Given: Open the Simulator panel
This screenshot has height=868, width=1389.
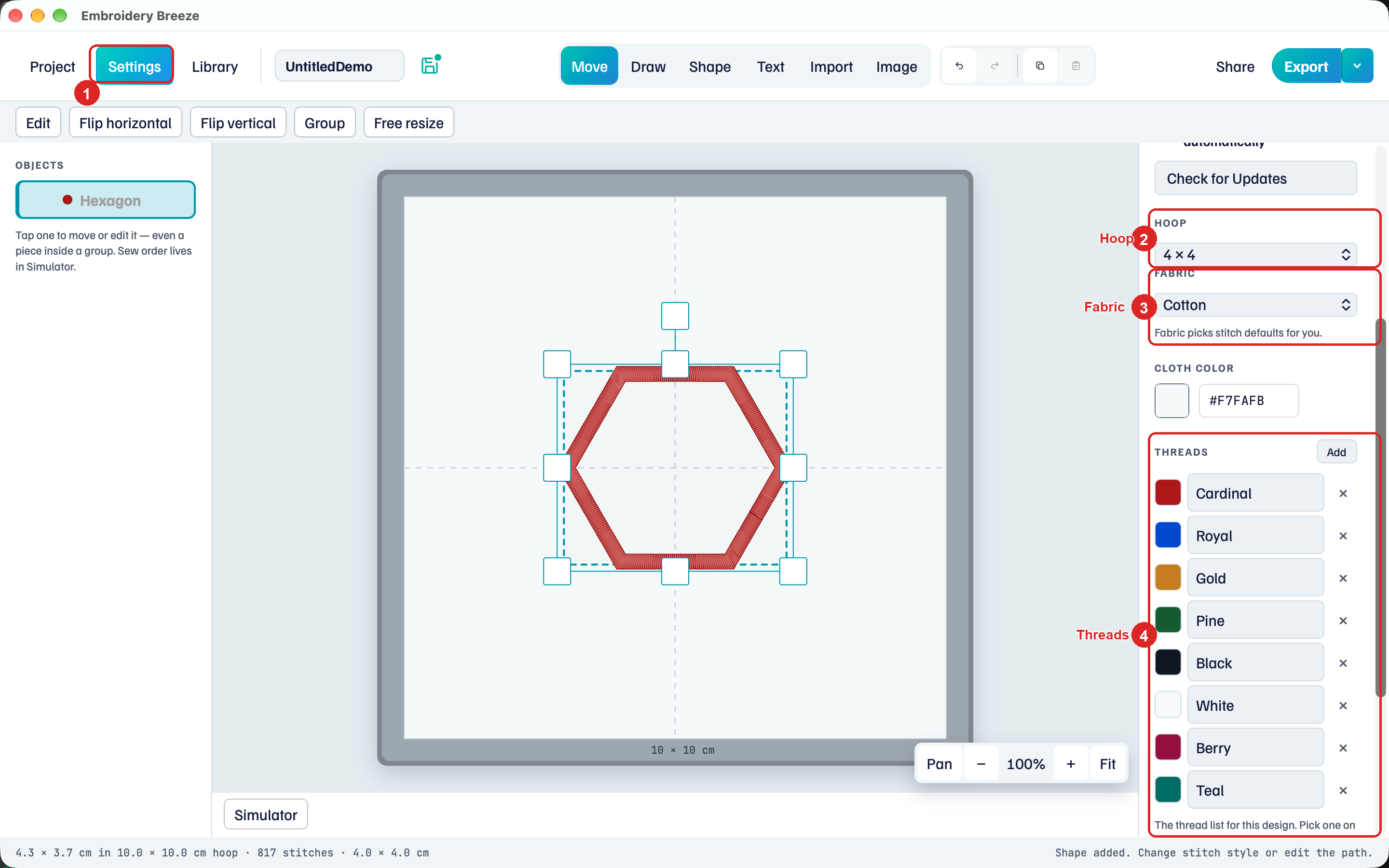Looking at the screenshot, I should tap(266, 814).
